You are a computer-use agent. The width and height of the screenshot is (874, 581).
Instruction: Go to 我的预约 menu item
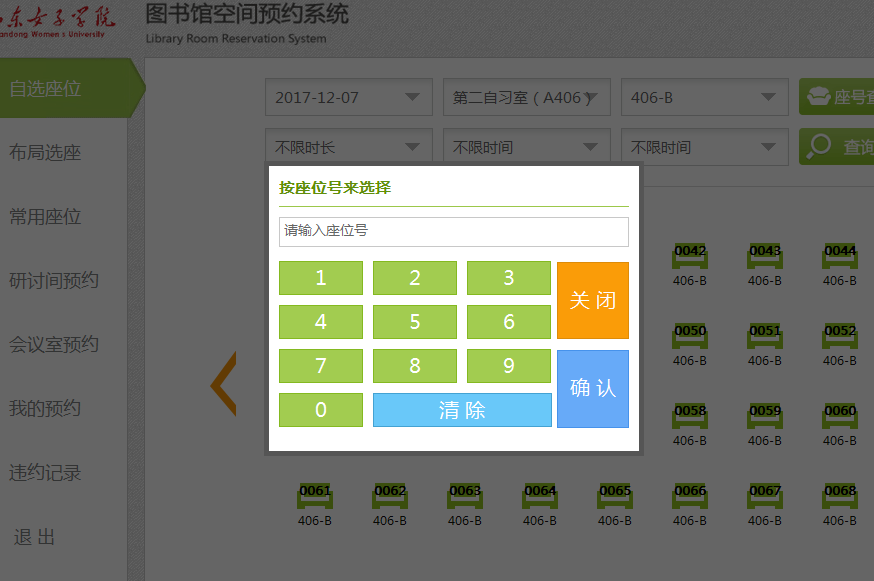click(x=46, y=409)
